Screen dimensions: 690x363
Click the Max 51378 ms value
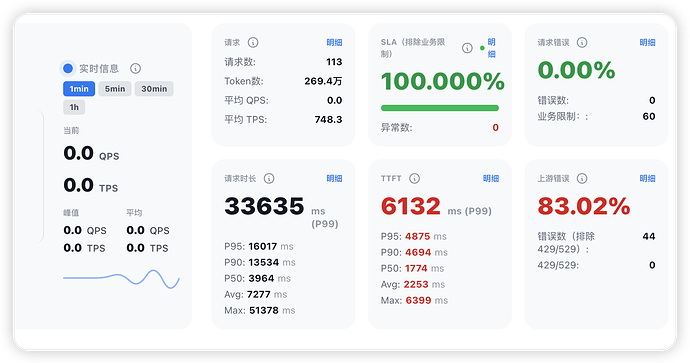click(264, 310)
